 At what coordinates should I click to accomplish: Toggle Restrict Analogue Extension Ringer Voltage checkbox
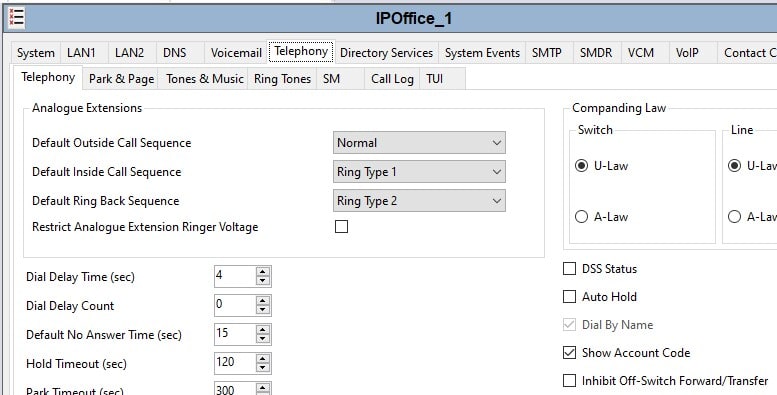point(341,226)
